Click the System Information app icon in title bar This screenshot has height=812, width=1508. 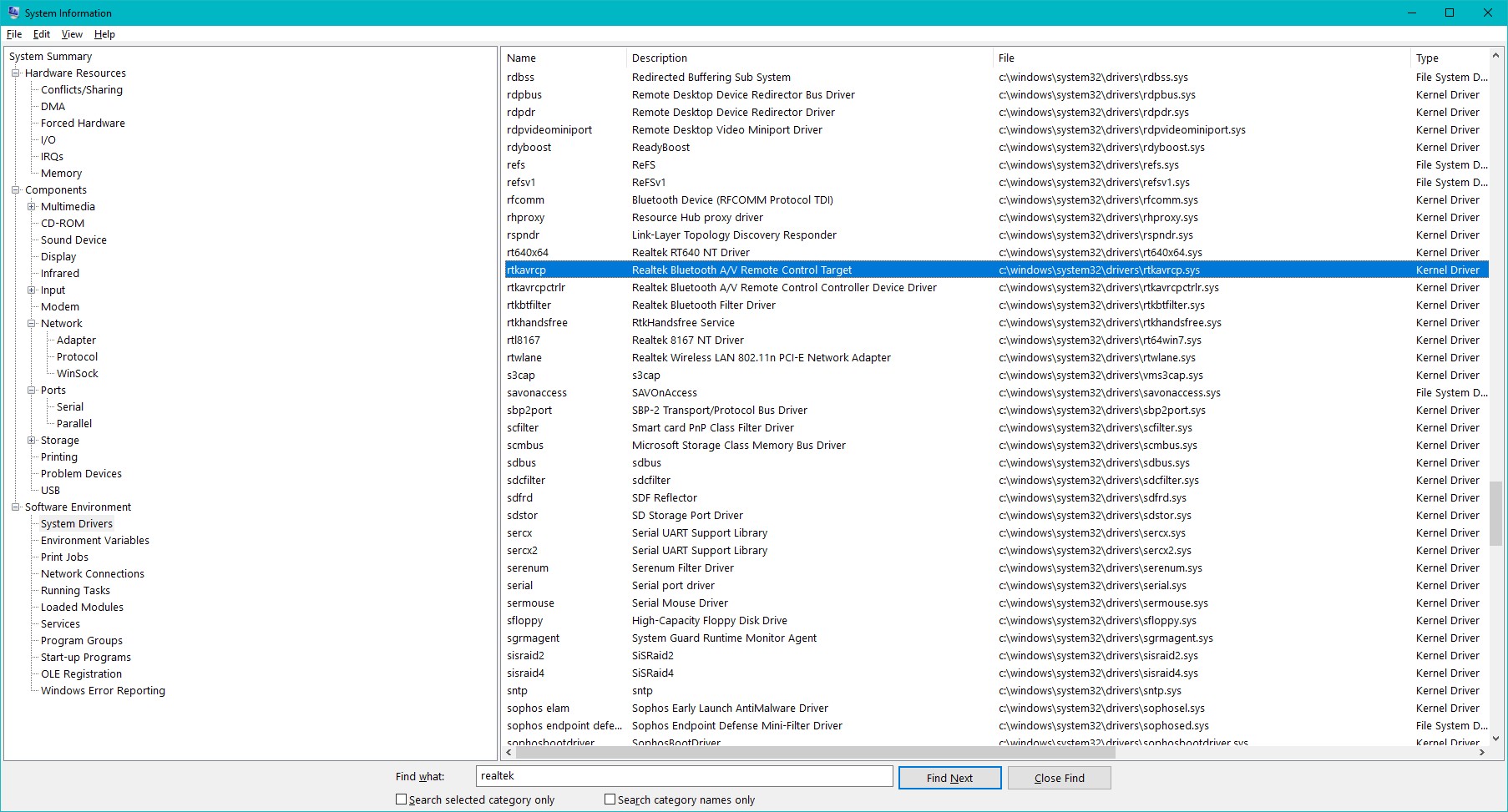tap(13, 13)
